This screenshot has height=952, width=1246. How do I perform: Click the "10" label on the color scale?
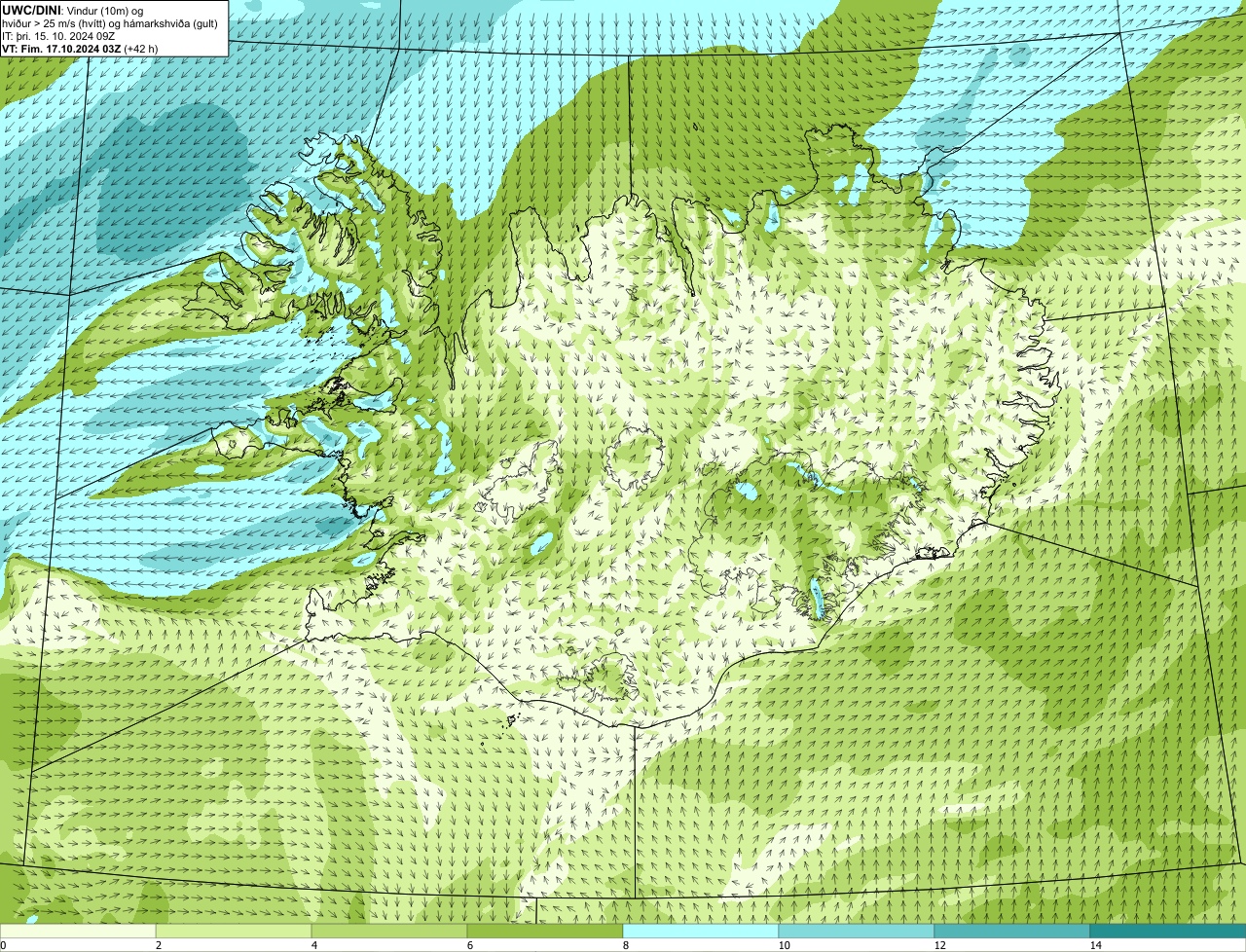pyautogui.click(x=784, y=945)
